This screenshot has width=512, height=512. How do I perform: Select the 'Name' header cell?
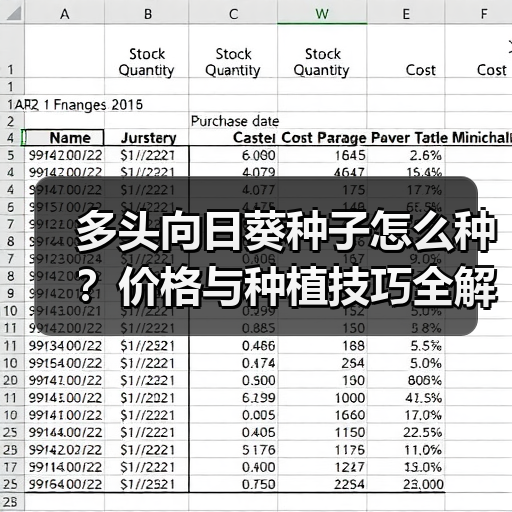(64, 138)
